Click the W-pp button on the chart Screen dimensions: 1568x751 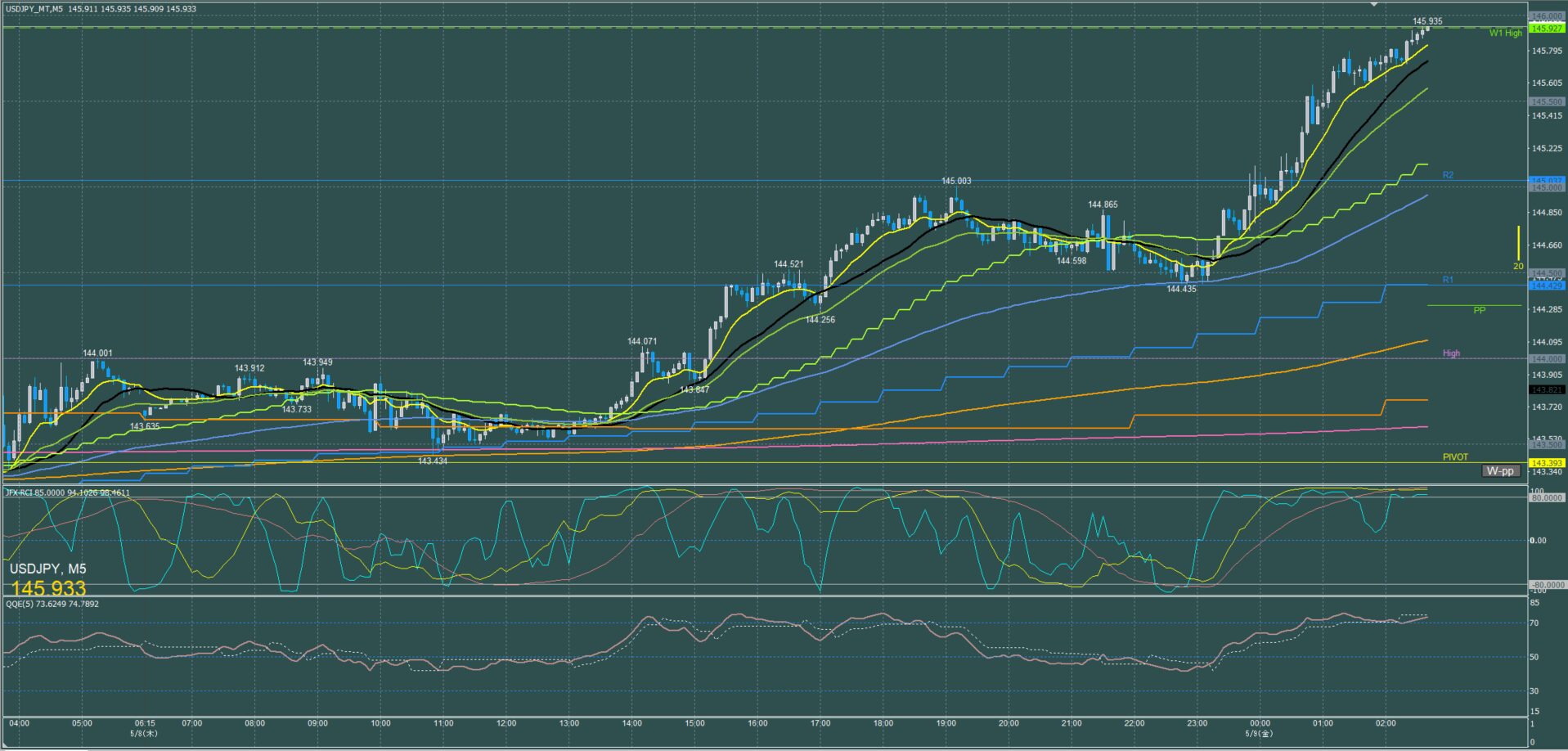coord(1501,471)
